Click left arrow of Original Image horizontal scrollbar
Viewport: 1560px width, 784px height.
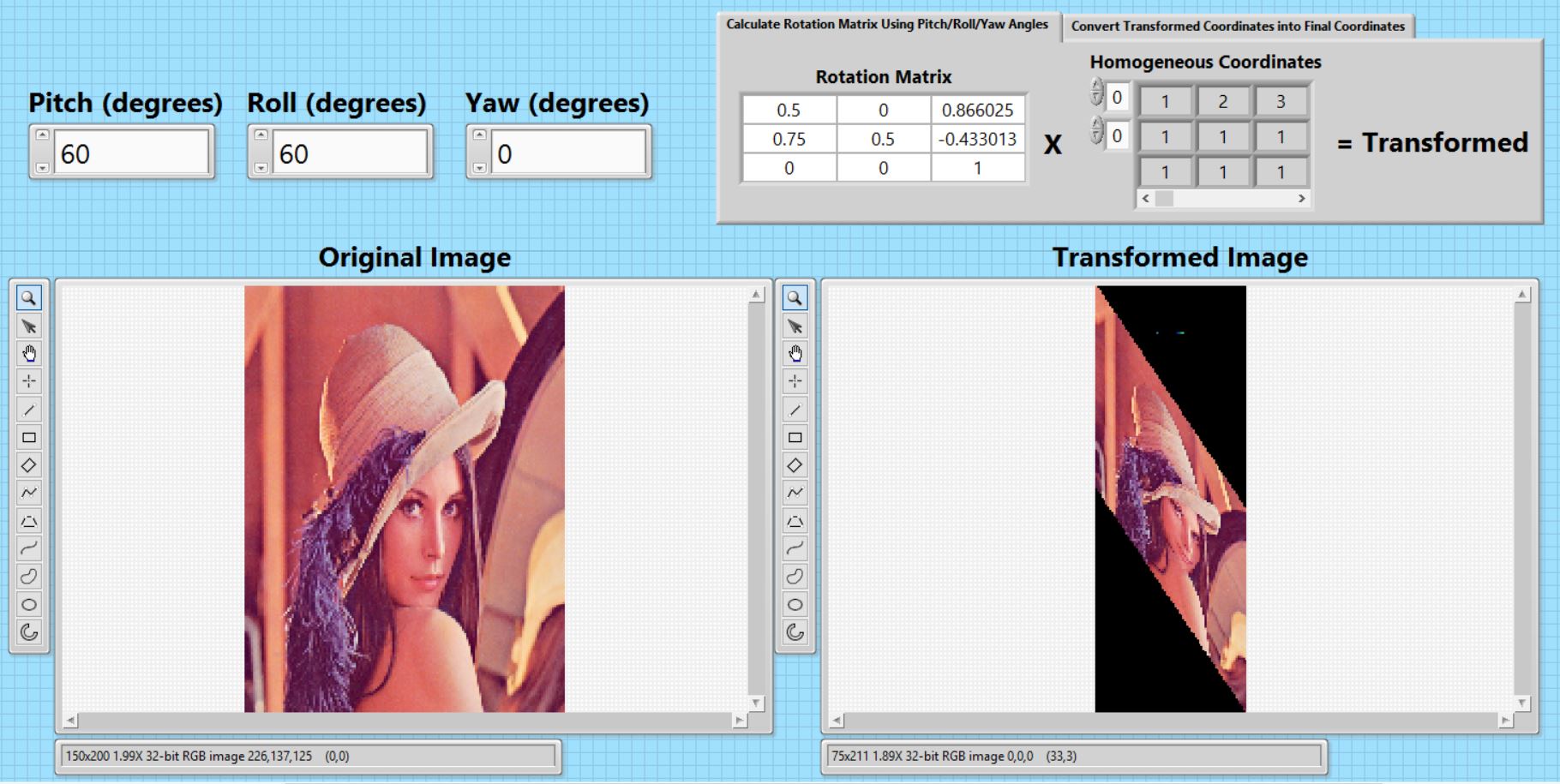click(70, 721)
